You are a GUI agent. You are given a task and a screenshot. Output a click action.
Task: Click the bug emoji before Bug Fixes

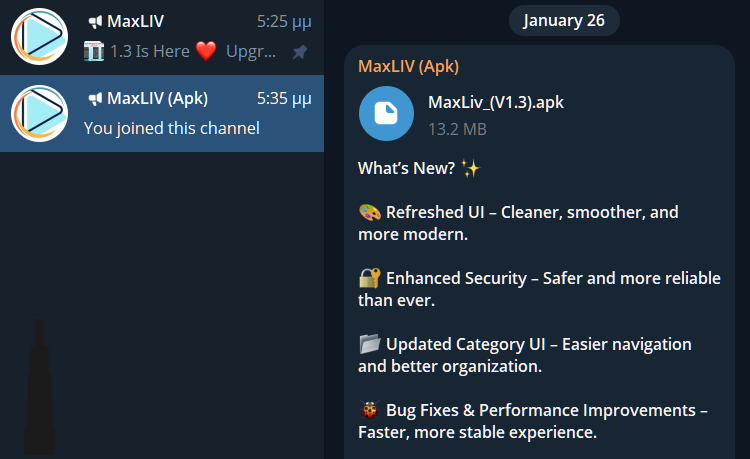369,410
